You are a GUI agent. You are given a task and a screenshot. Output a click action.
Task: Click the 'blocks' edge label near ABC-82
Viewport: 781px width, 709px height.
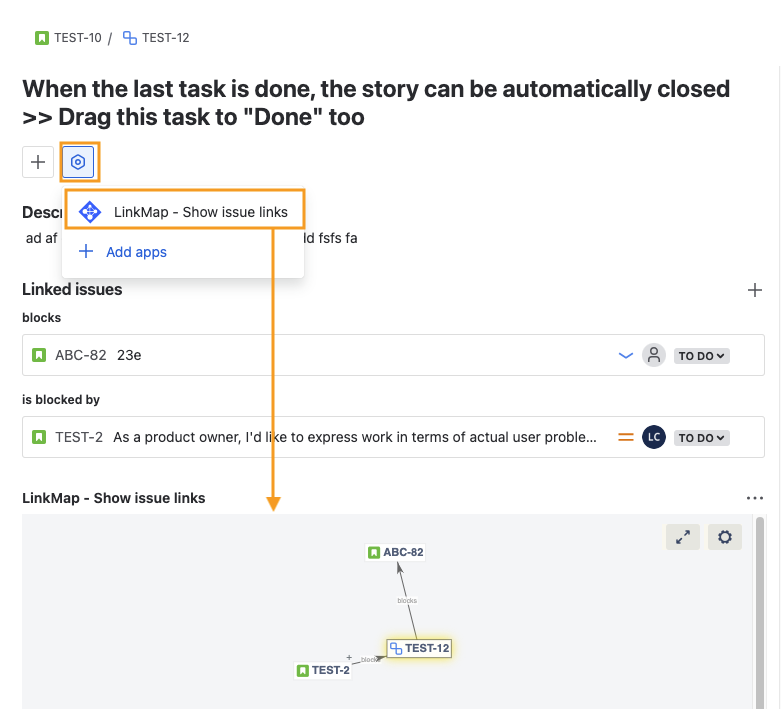pyautogui.click(x=407, y=600)
